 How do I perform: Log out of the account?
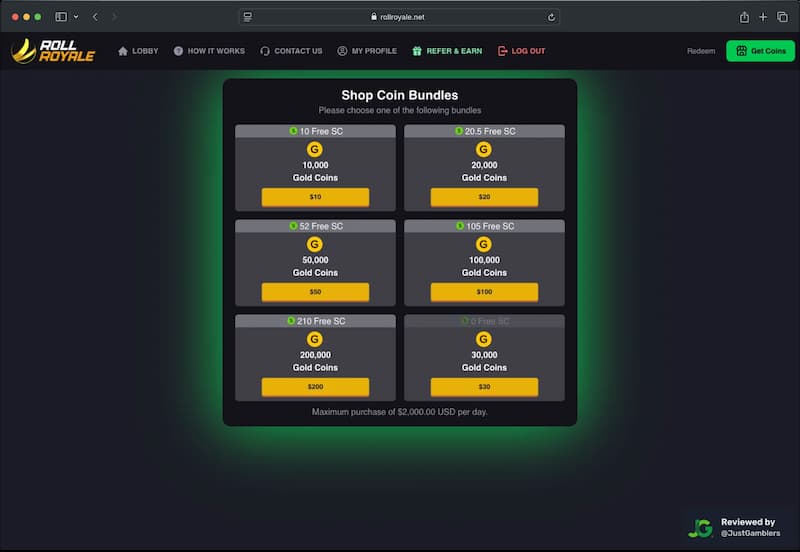pos(521,51)
